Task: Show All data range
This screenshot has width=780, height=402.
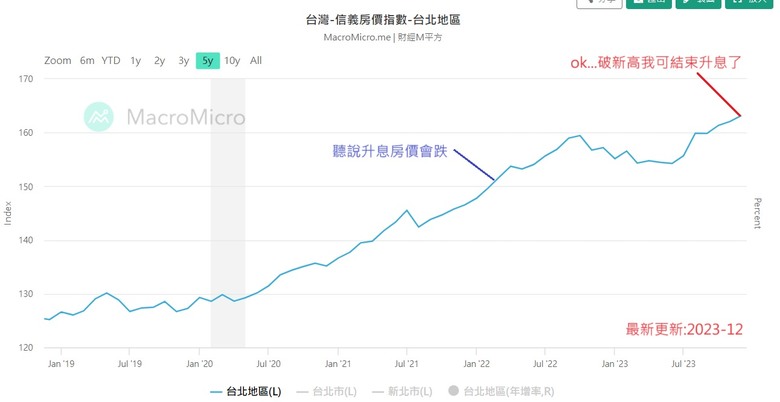Action: [x=256, y=61]
